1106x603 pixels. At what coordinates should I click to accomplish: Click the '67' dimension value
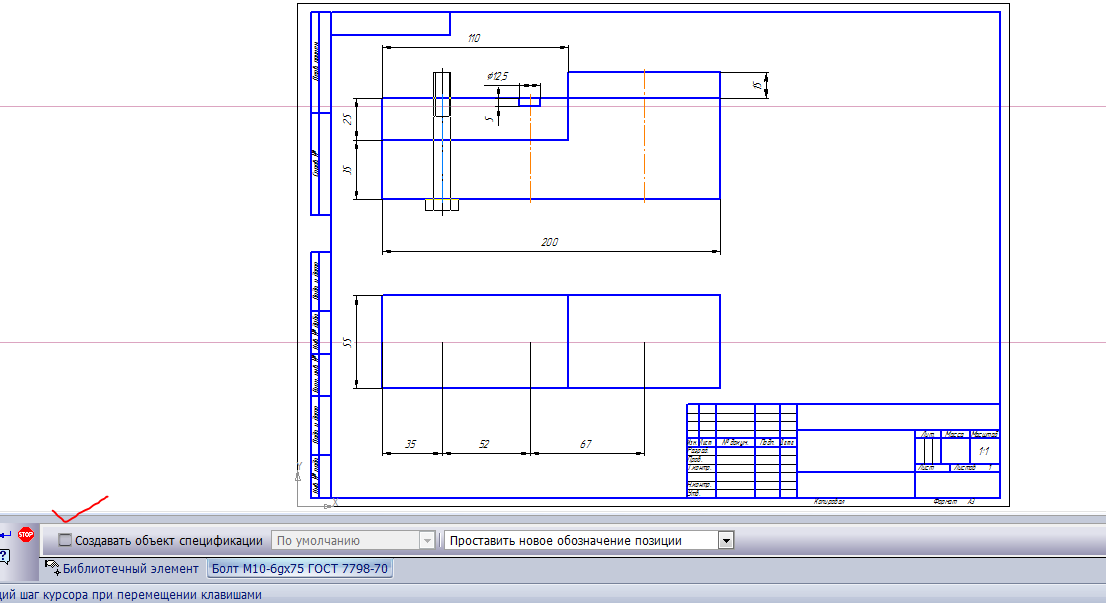(585, 444)
